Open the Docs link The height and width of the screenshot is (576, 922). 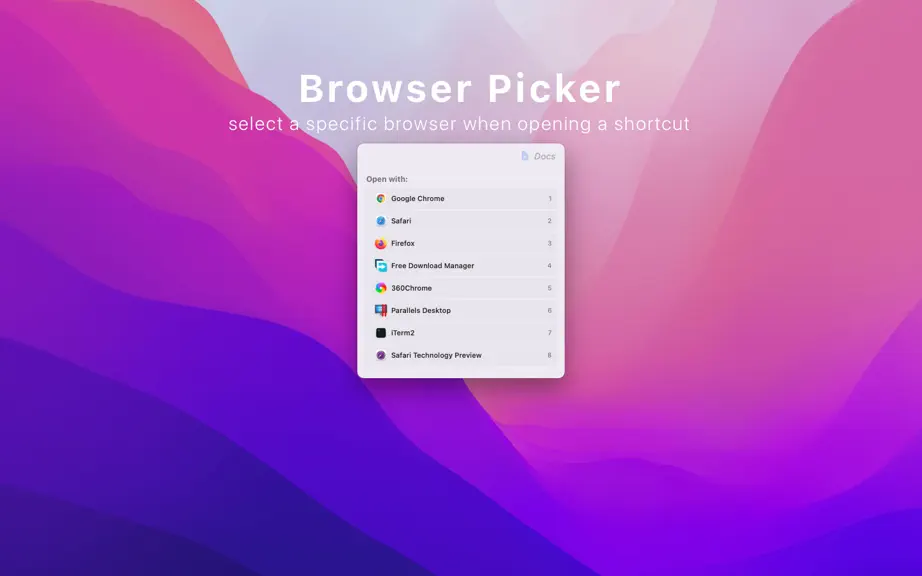point(544,156)
